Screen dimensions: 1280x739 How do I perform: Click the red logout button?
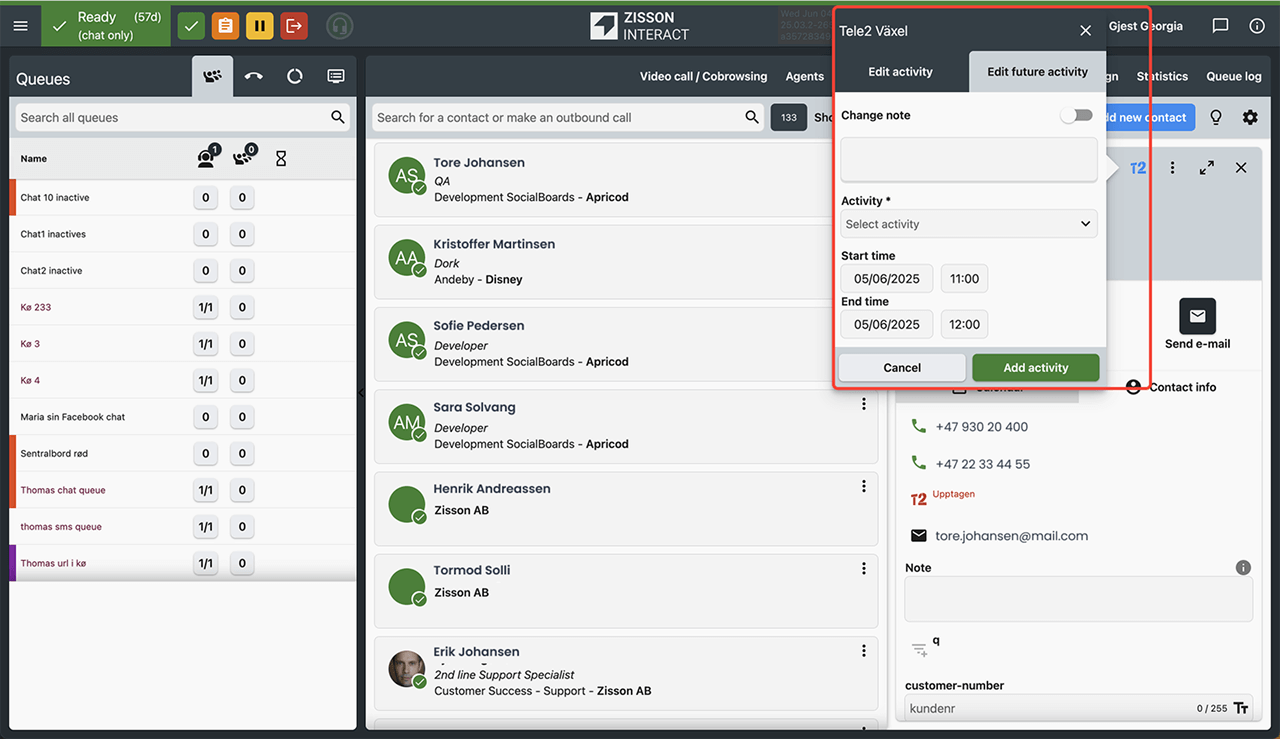pyautogui.click(x=294, y=26)
